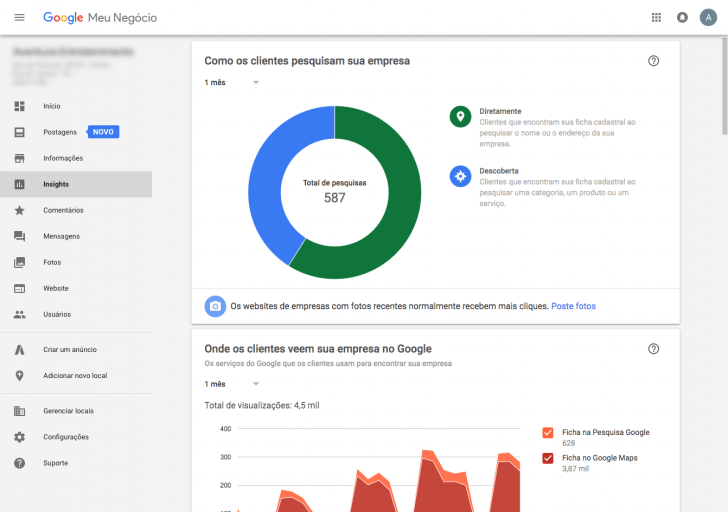Open the hamburger main menu
The image size is (728, 512).
(20, 18)
